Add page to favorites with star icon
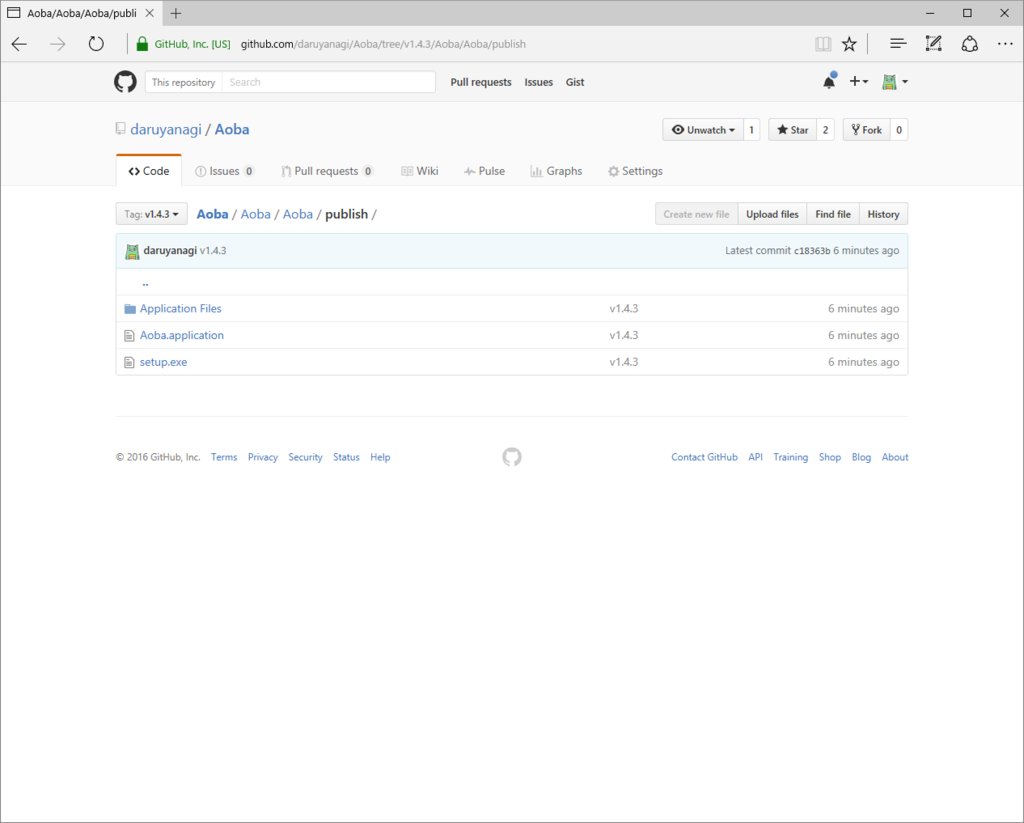The height and width of the screenshot is (823, 1024). tap(849, 44)
